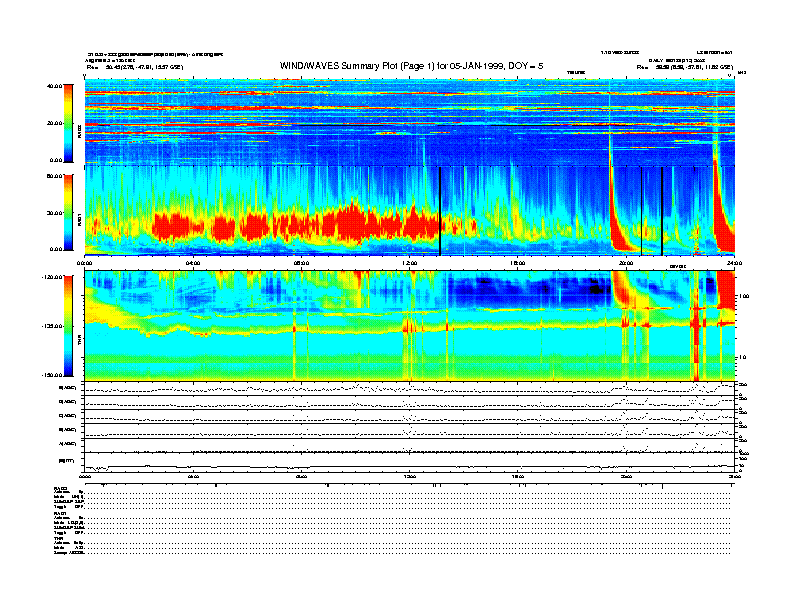Click the thick black line in RAD1 panel

pyautogui.click(x=440, y=211)
